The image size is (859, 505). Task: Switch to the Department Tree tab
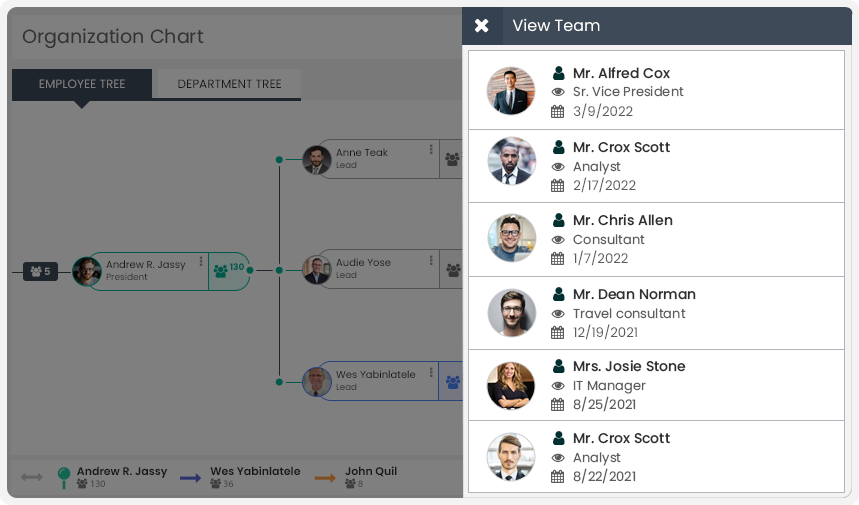tap(229, 84)
